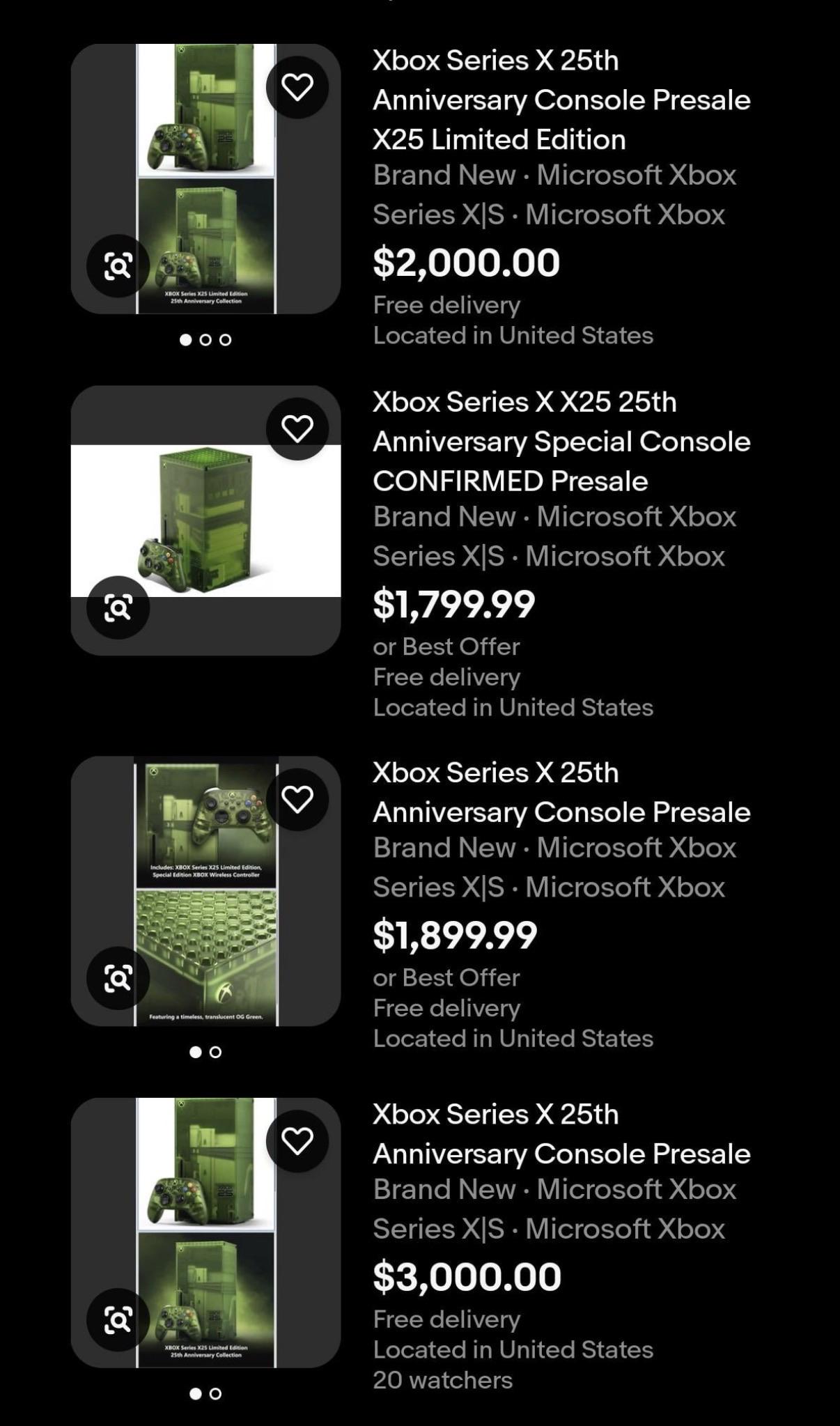The width and height of the screenshot is (840, 1426).
Task: Tap the heart icon on the $1,899.99 listing
Action: (x=297, y=799)
